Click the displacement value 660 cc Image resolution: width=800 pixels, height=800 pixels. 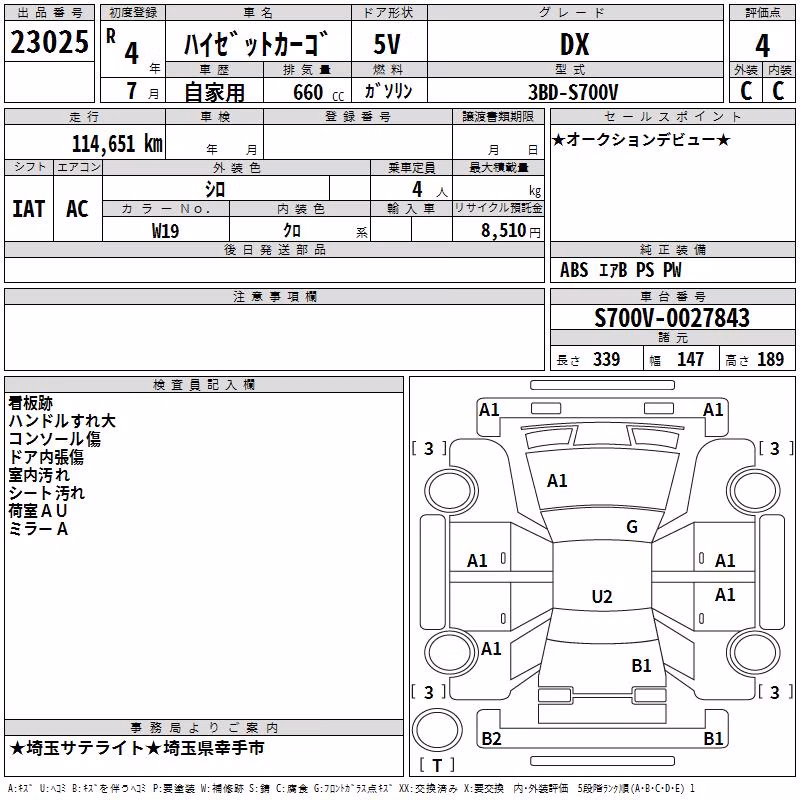point(318,92)
